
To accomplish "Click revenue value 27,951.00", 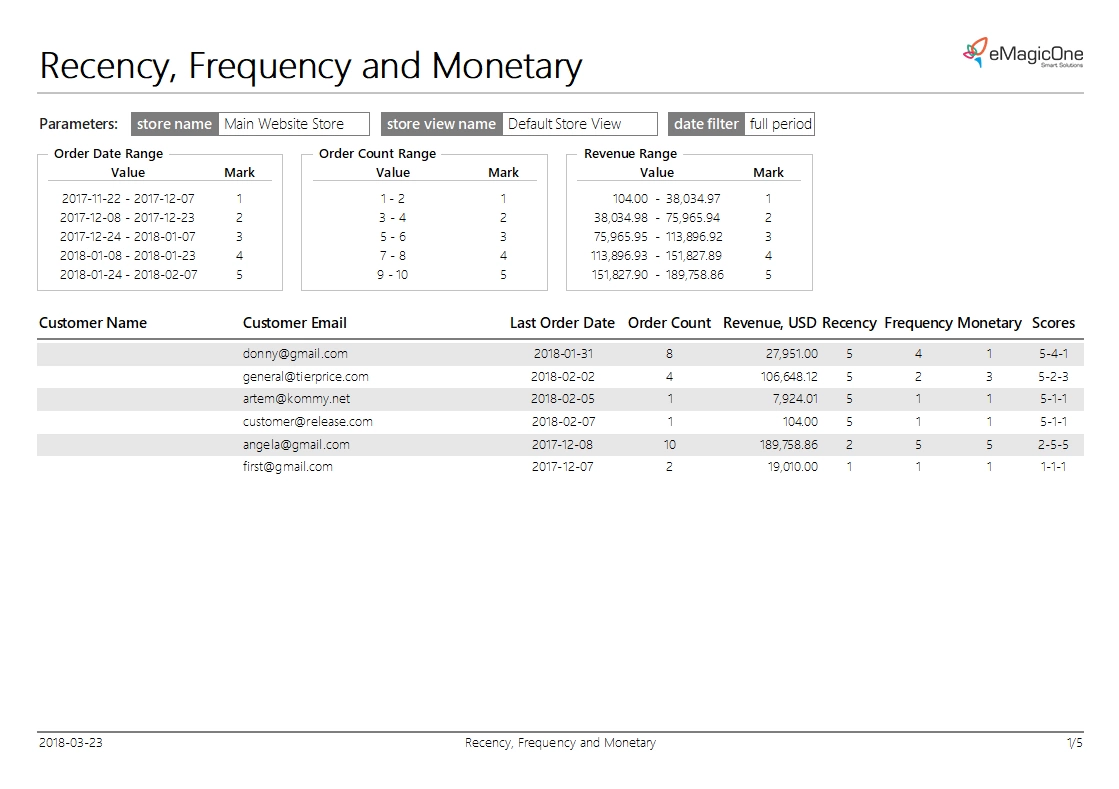I will coord(791,354).
